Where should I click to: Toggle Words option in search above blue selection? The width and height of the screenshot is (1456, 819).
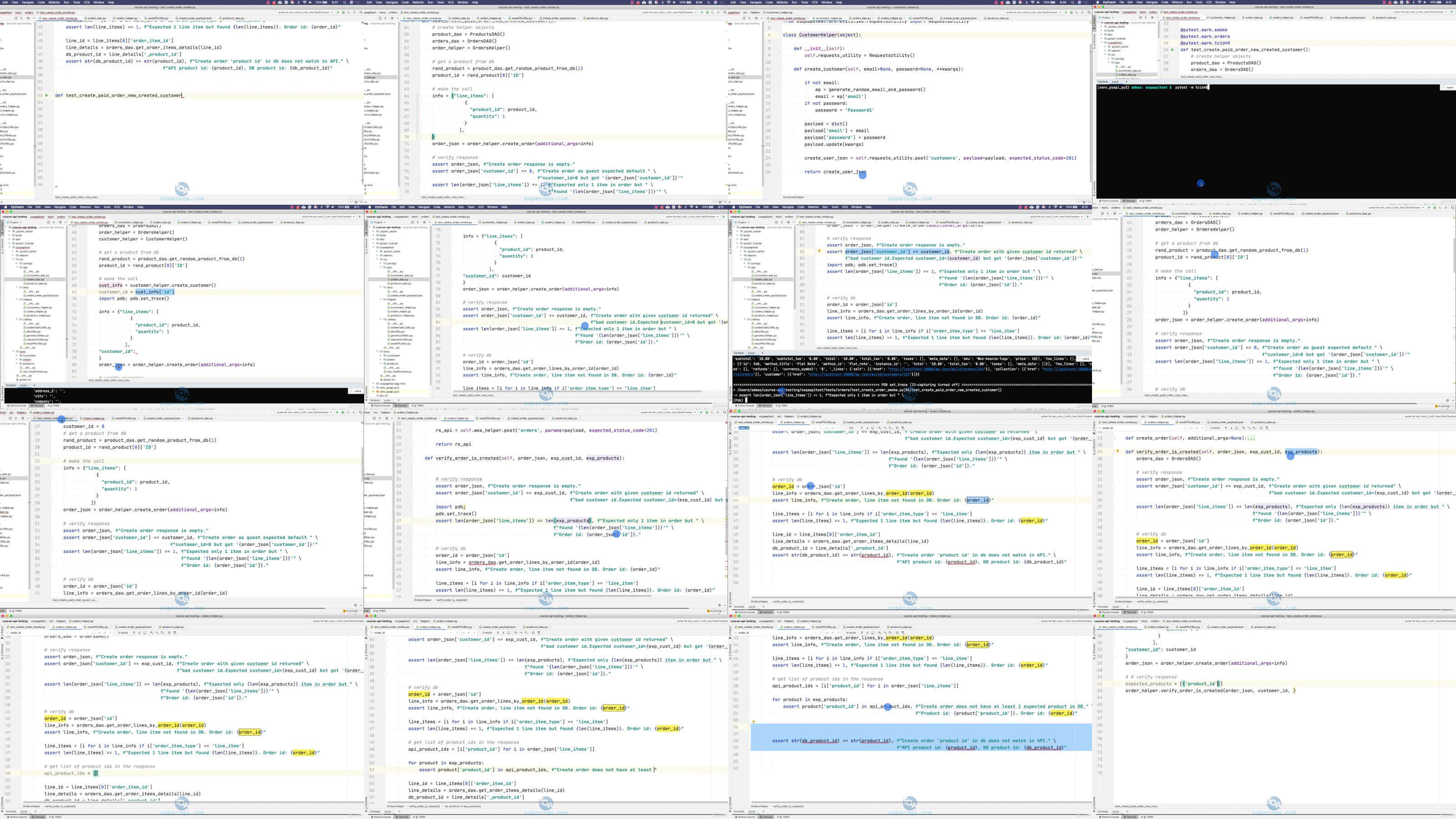click(x=833, y=632)
